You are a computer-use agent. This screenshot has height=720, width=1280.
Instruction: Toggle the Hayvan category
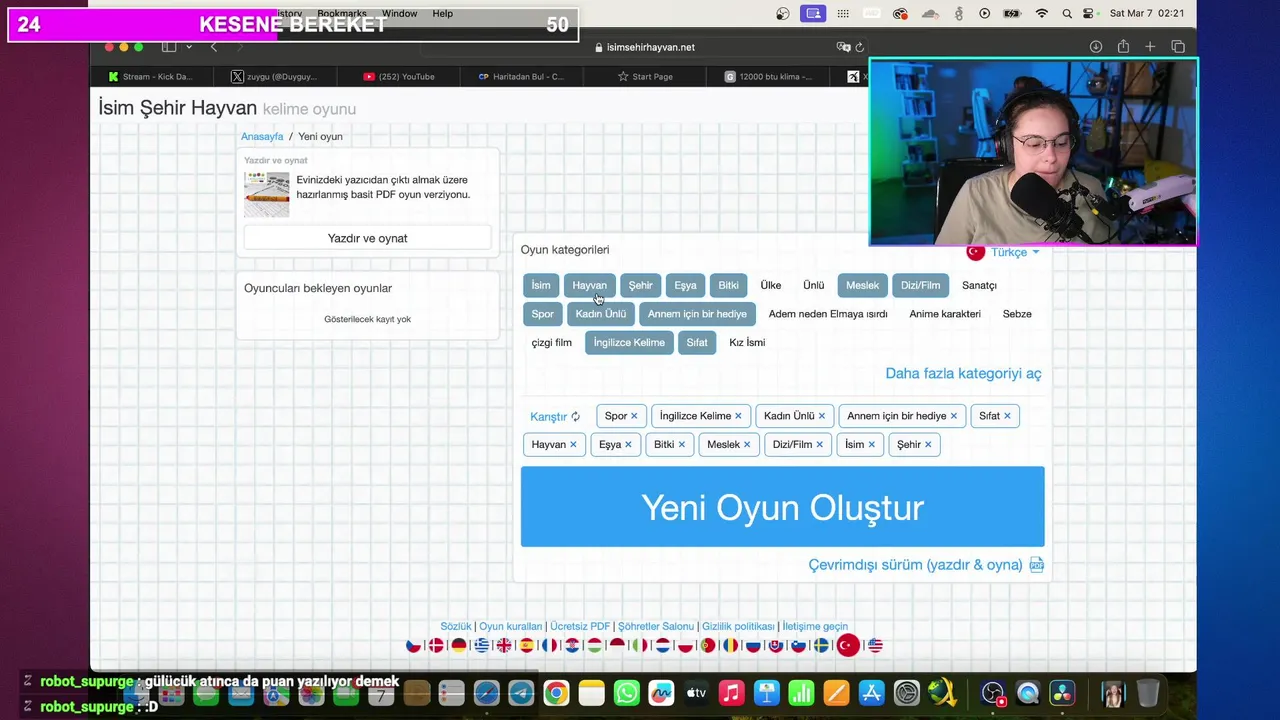point(589,285)
